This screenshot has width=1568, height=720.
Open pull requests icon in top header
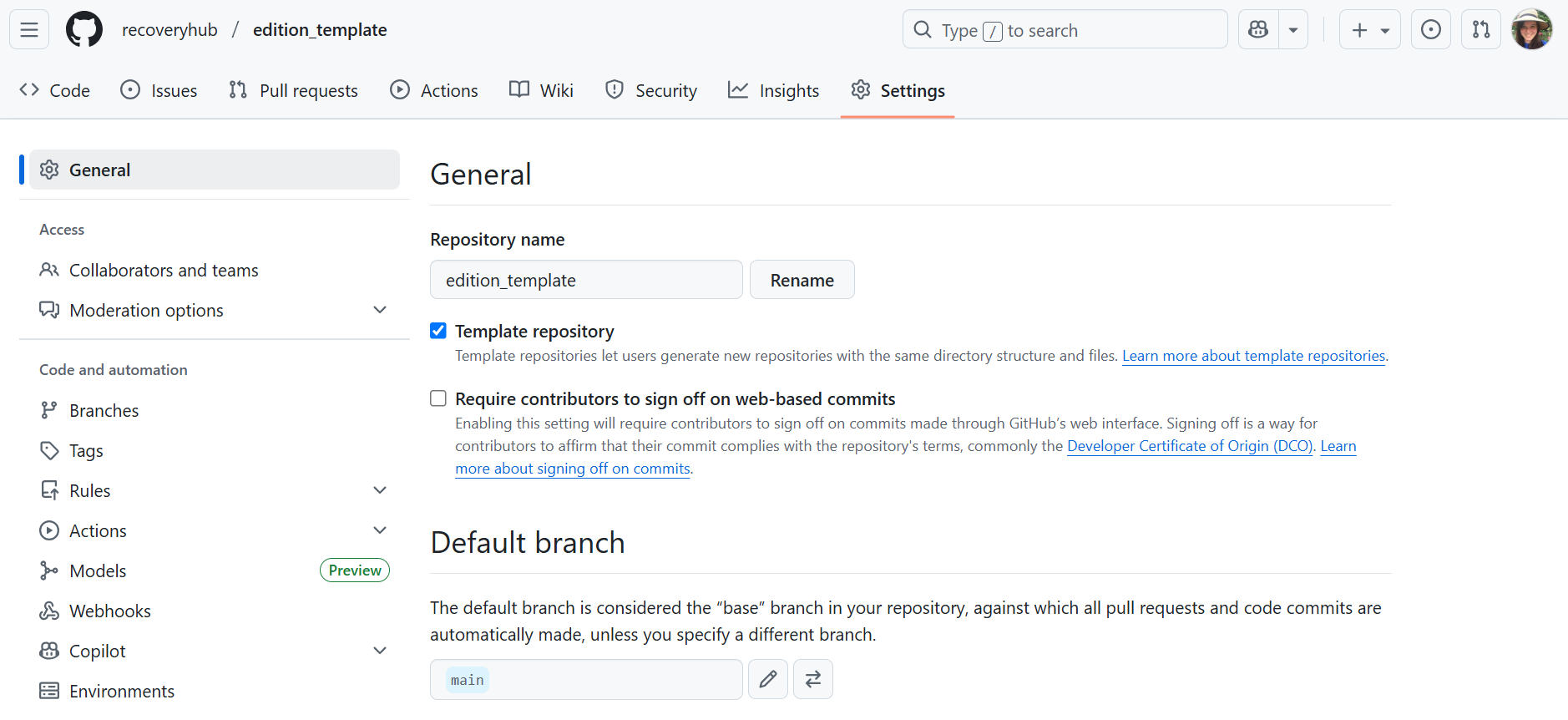click(1480, 30)
